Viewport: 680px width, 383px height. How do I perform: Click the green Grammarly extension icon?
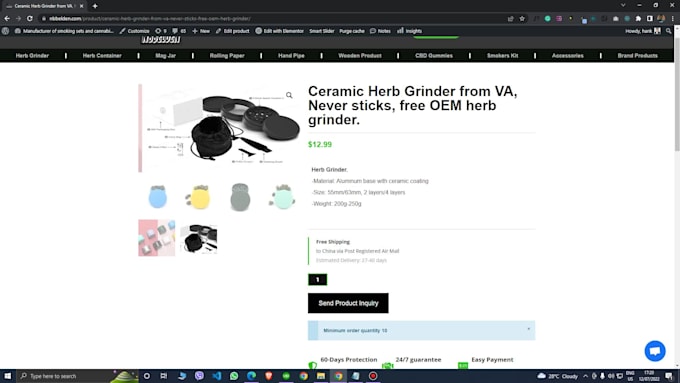point(548,19)
